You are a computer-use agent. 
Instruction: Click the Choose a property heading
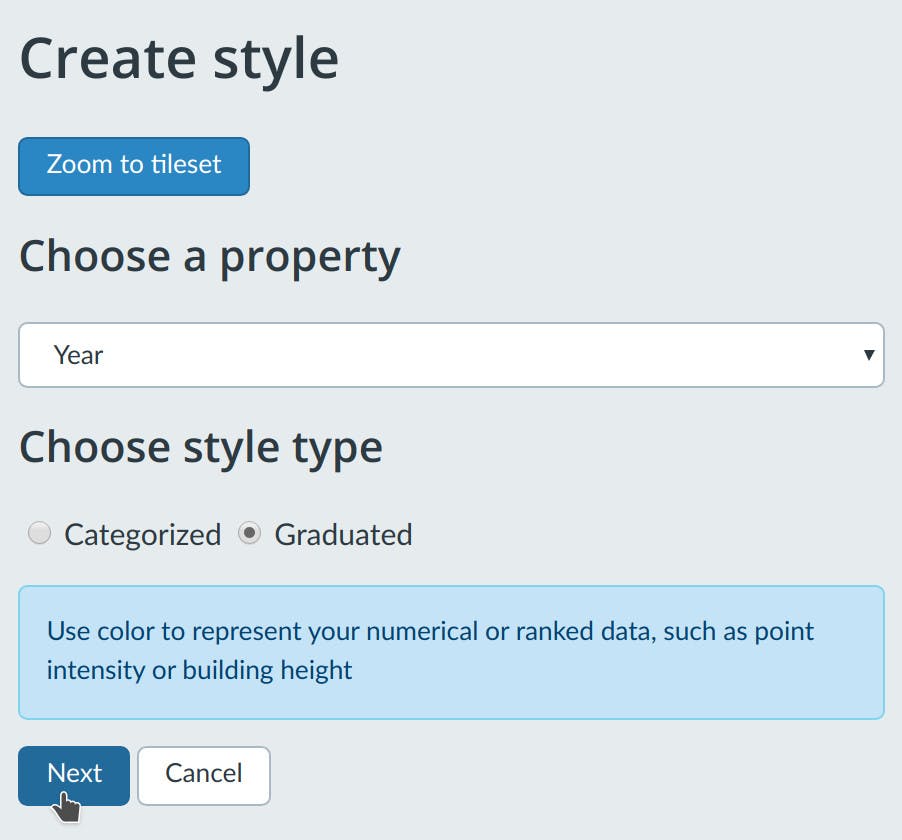tap(209, 257)
